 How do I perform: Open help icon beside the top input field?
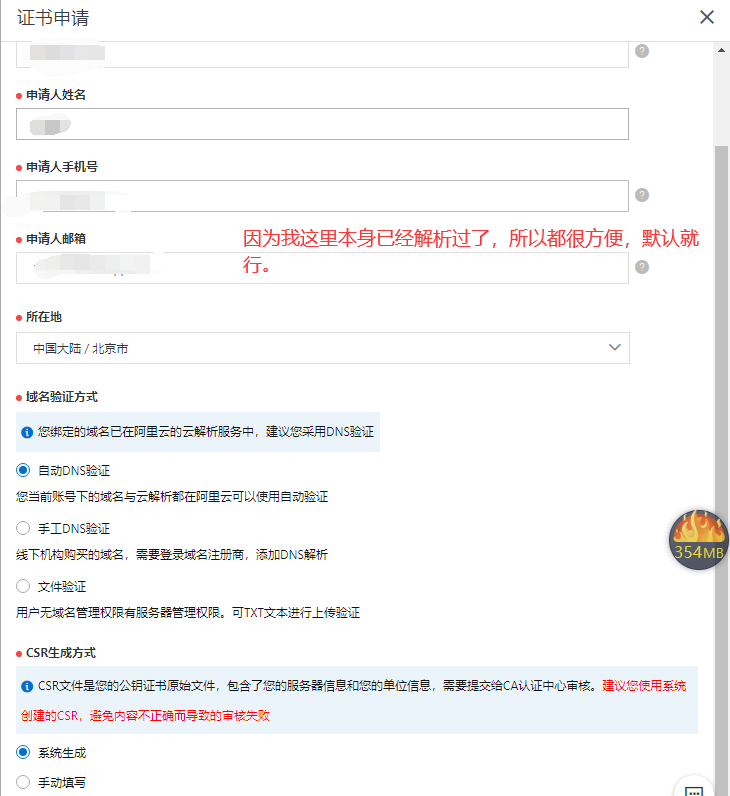click(x=642, y=51)
